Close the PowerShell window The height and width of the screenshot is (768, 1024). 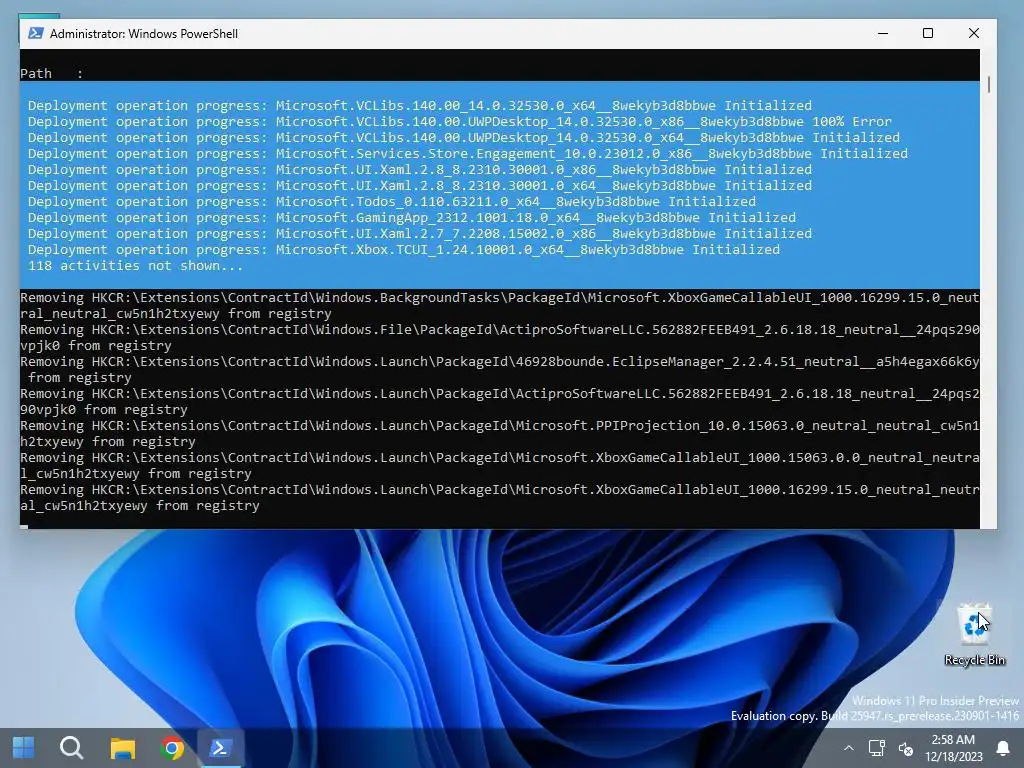pyautogui.click(x=974, y=33)
